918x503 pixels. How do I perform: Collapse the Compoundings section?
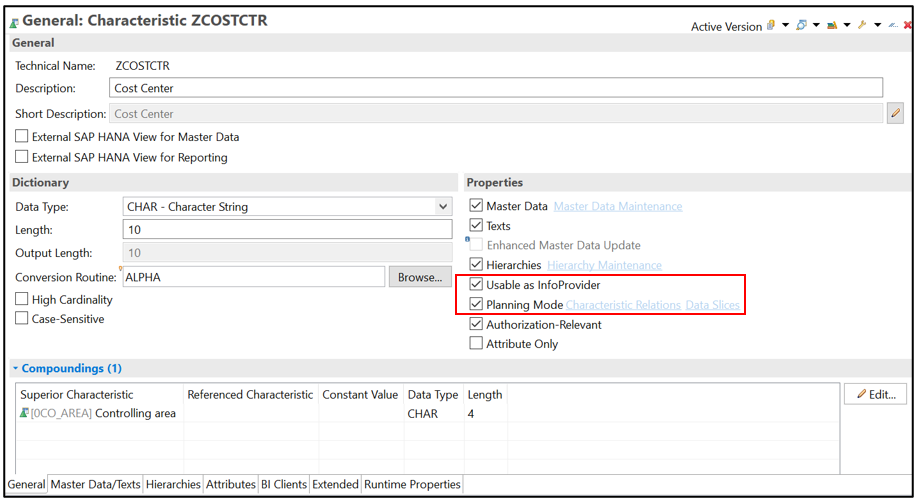[15, 368]
